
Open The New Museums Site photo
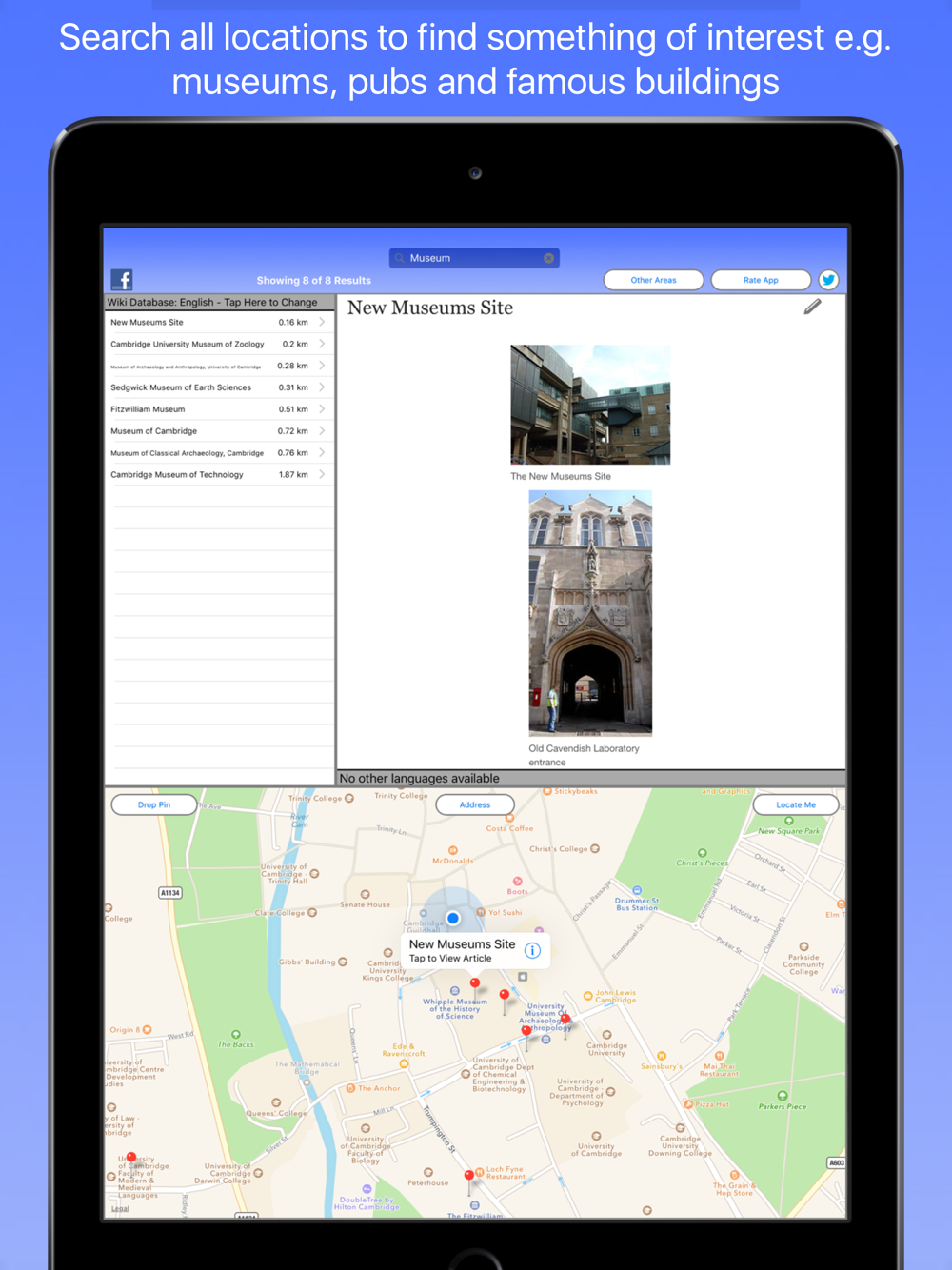pyautogui.click(x=590, y=405)
